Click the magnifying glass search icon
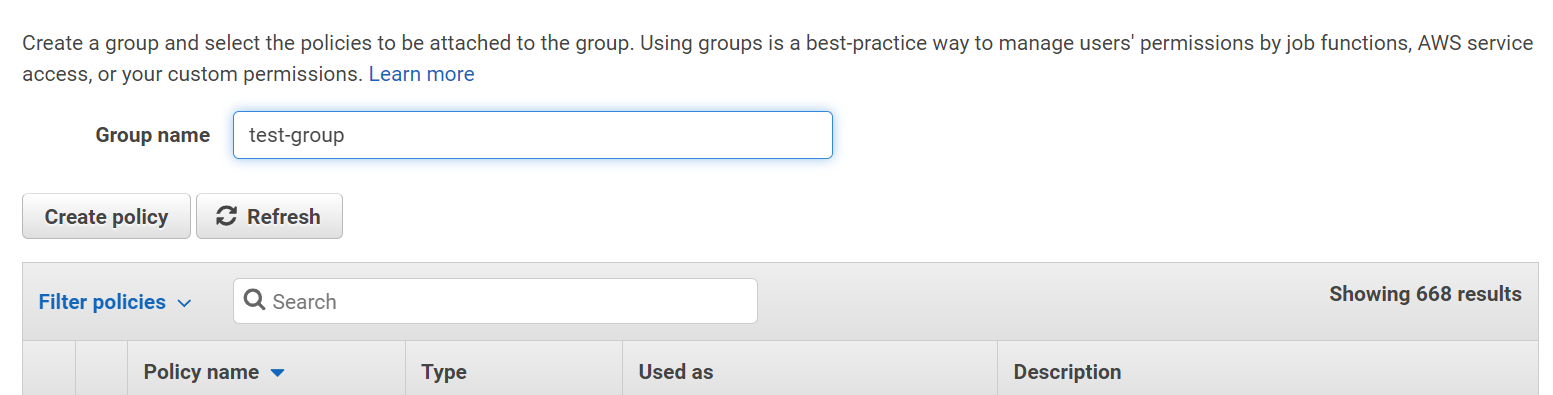Screen dimensions: 1553x395 pyautogui.click(x=254, y=301)
